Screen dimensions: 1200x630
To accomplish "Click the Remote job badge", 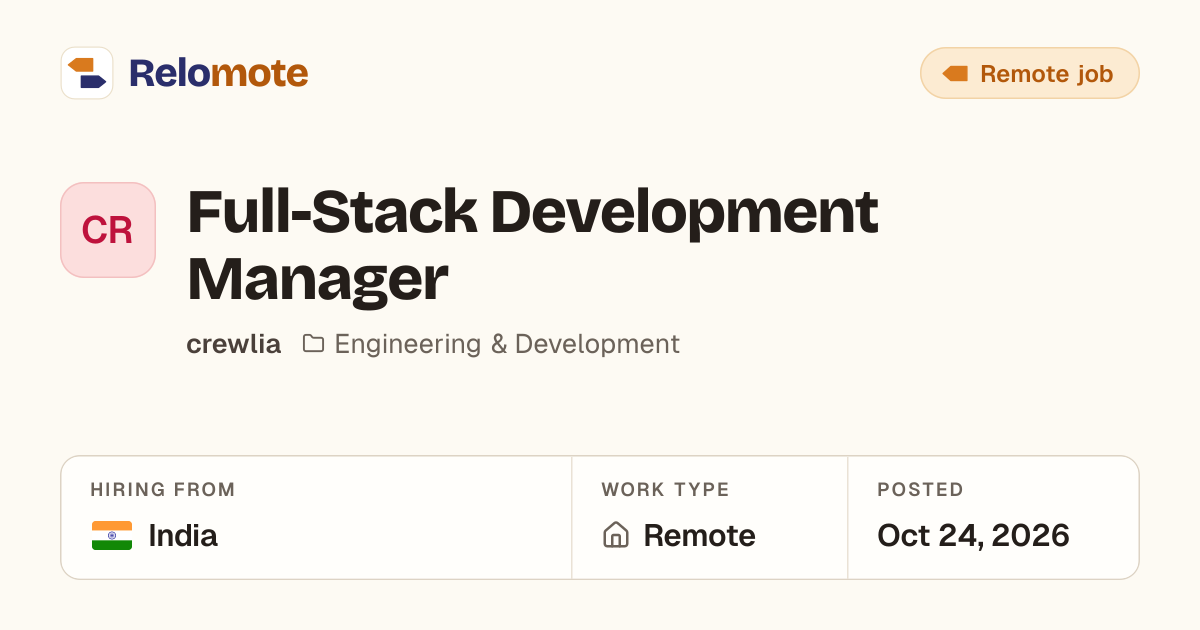I will (1030, 73).
